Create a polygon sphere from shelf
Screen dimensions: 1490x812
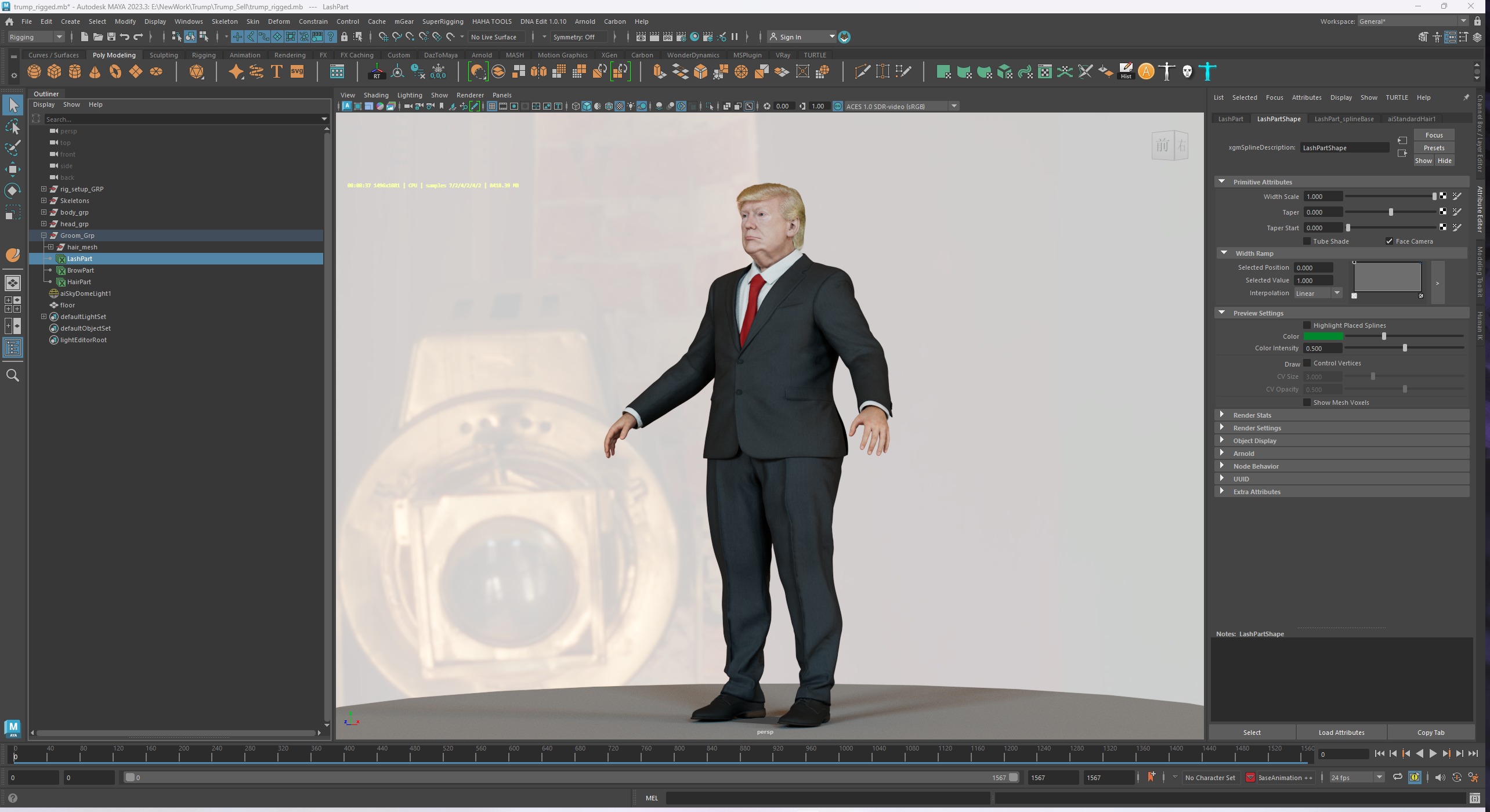point(34,72)
